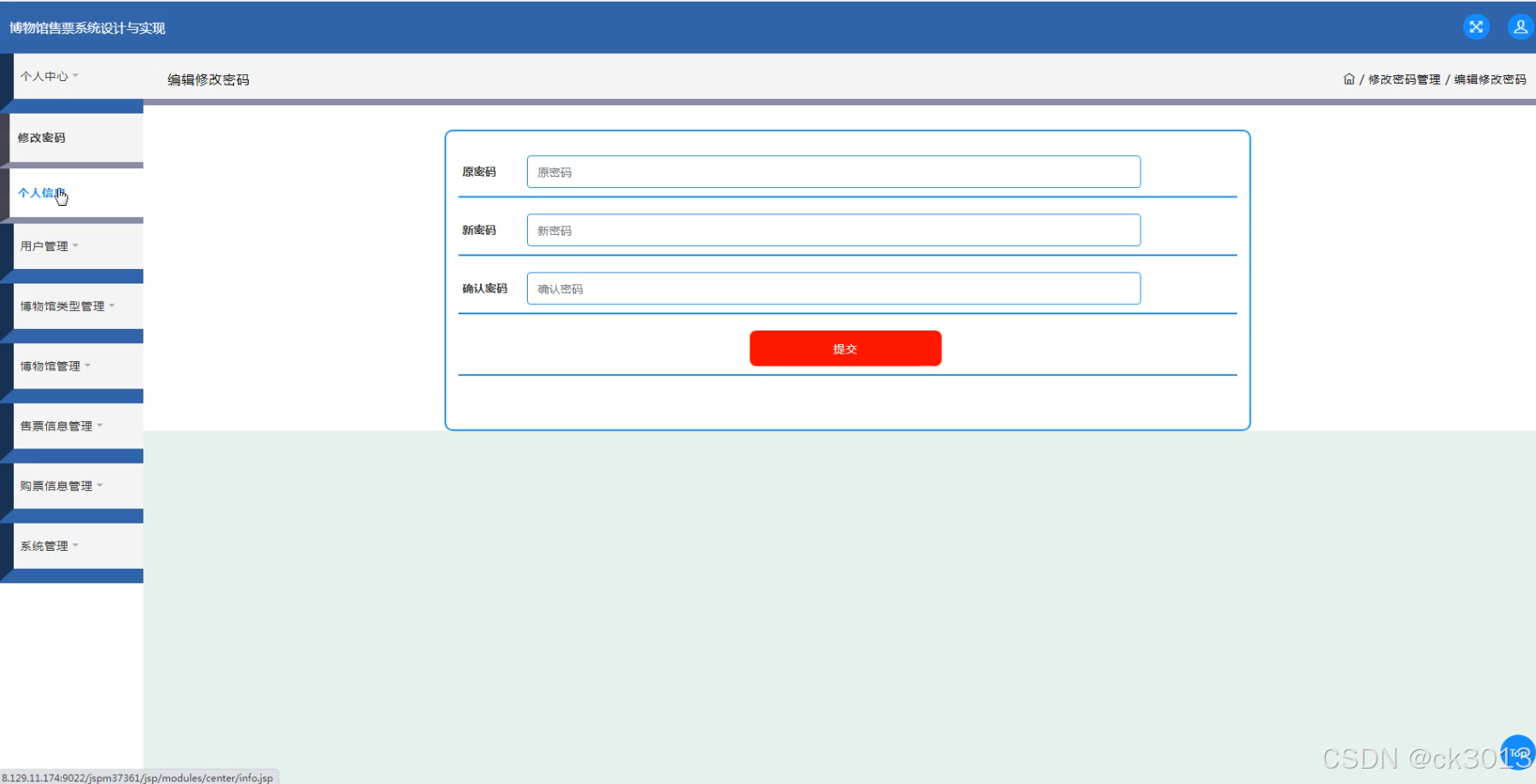
Task: Click the scroll-to-top round button
Action: 1517,752
